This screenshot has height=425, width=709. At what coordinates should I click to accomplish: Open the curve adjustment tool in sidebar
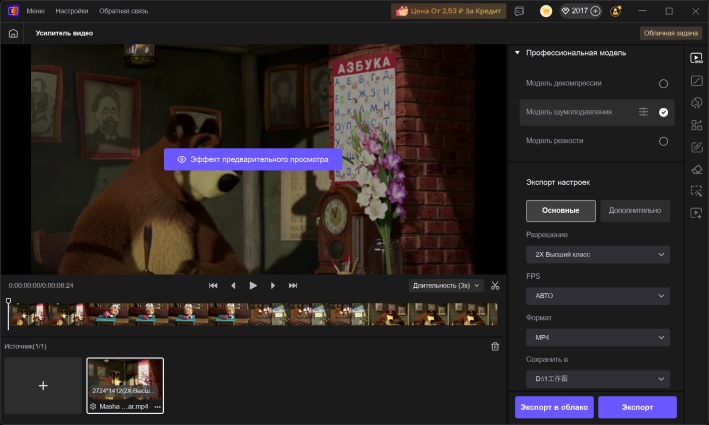coord(696,80)
